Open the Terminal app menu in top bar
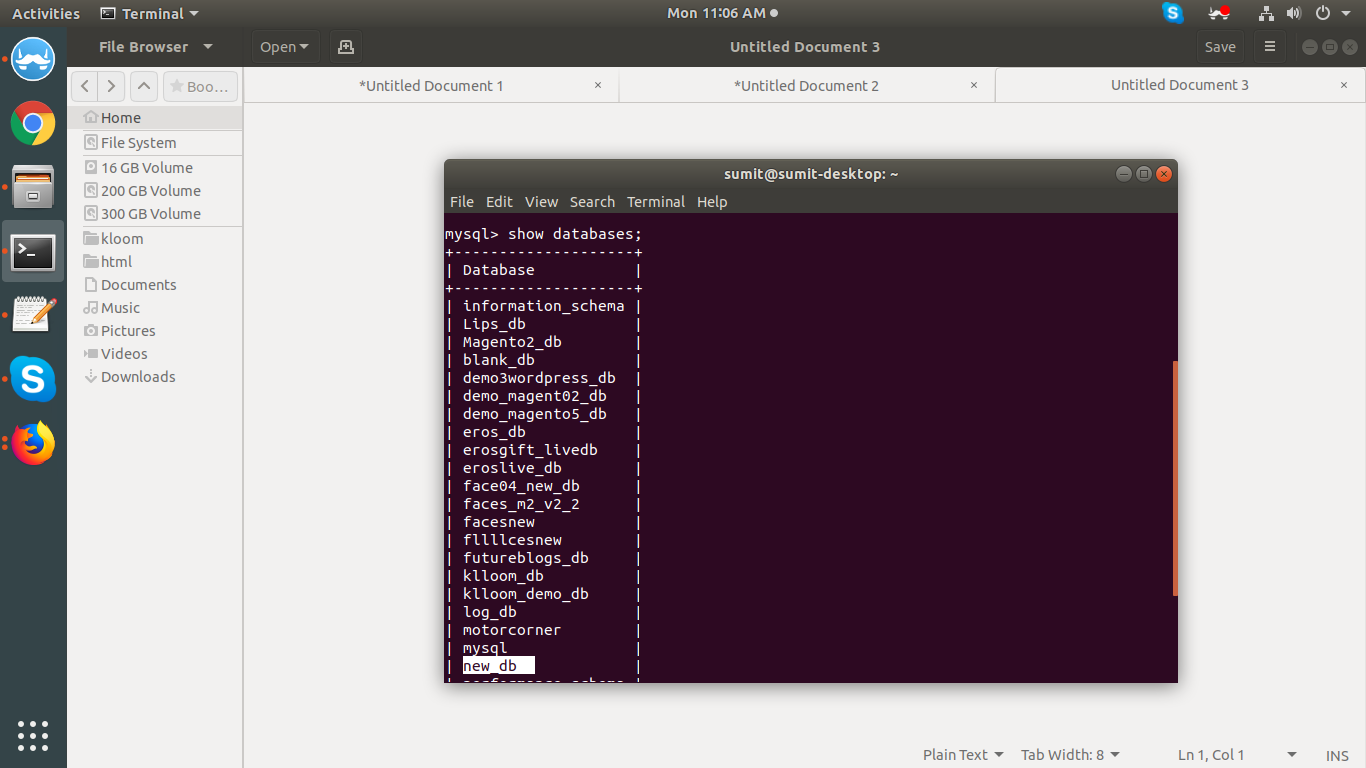The image size is (1366, 768). pos(150,13)
